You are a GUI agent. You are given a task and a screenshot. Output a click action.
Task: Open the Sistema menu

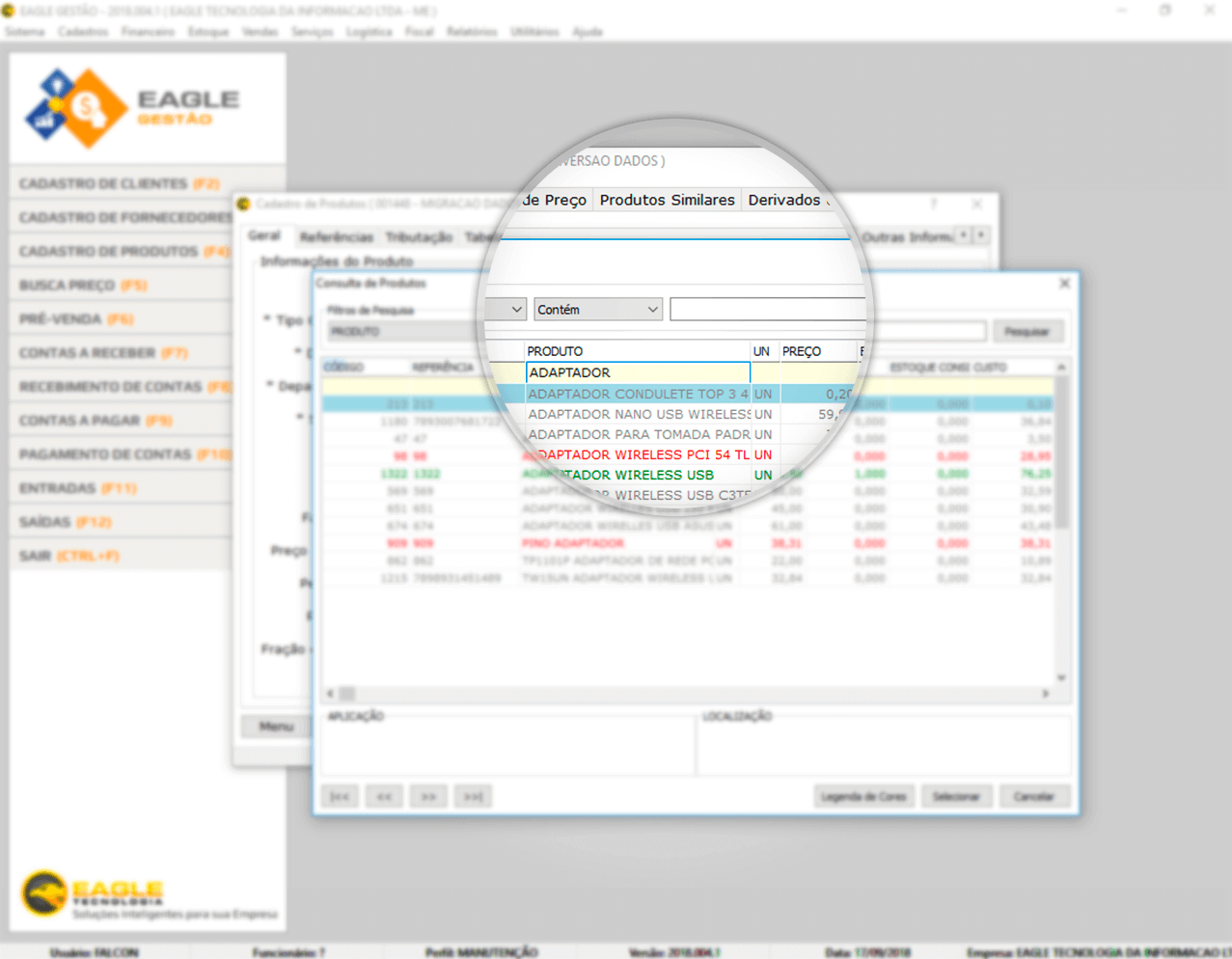pyautogui.click(x=24, y=32)
